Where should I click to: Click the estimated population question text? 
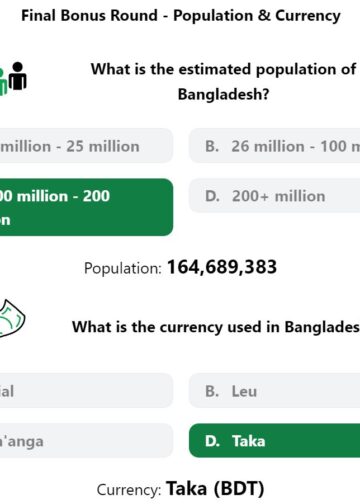[x=224, y=82]
